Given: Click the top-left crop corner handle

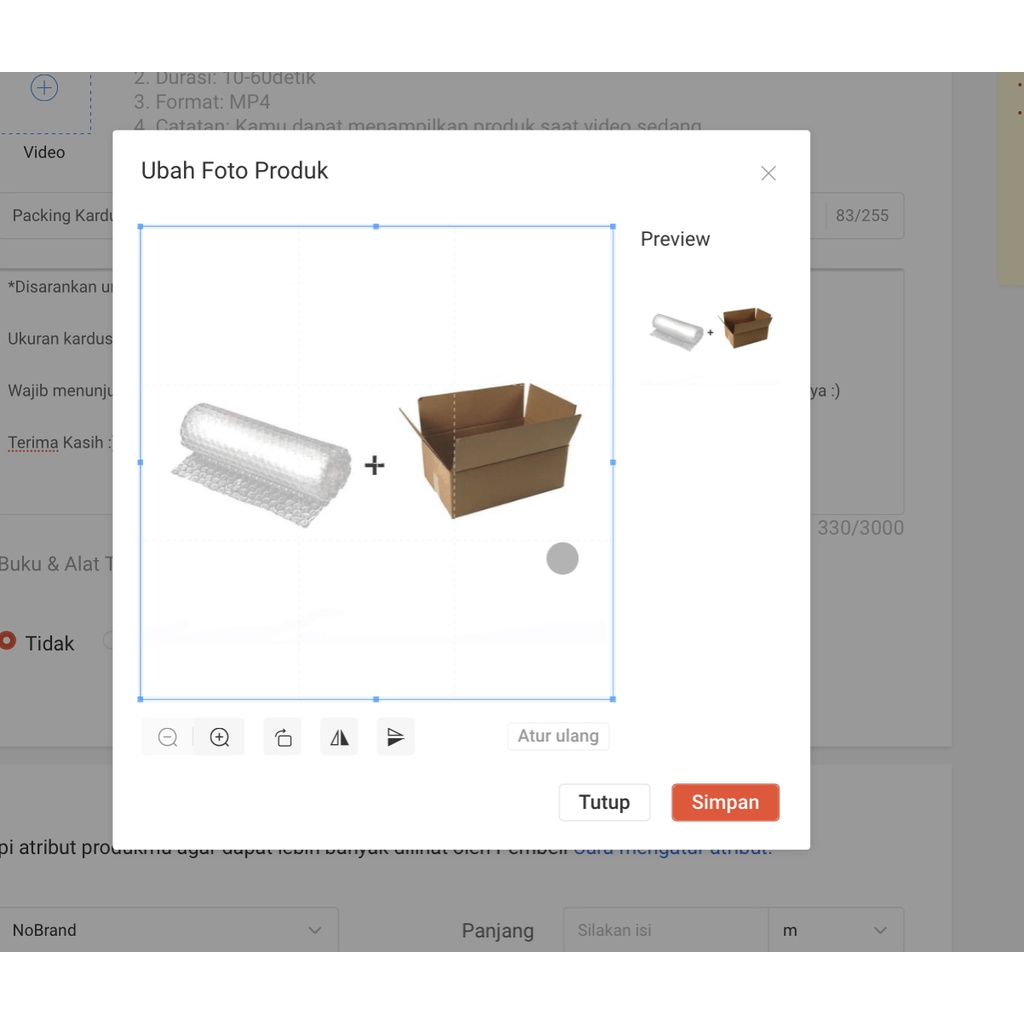Looking at the screenshot, I should (141, 227).
